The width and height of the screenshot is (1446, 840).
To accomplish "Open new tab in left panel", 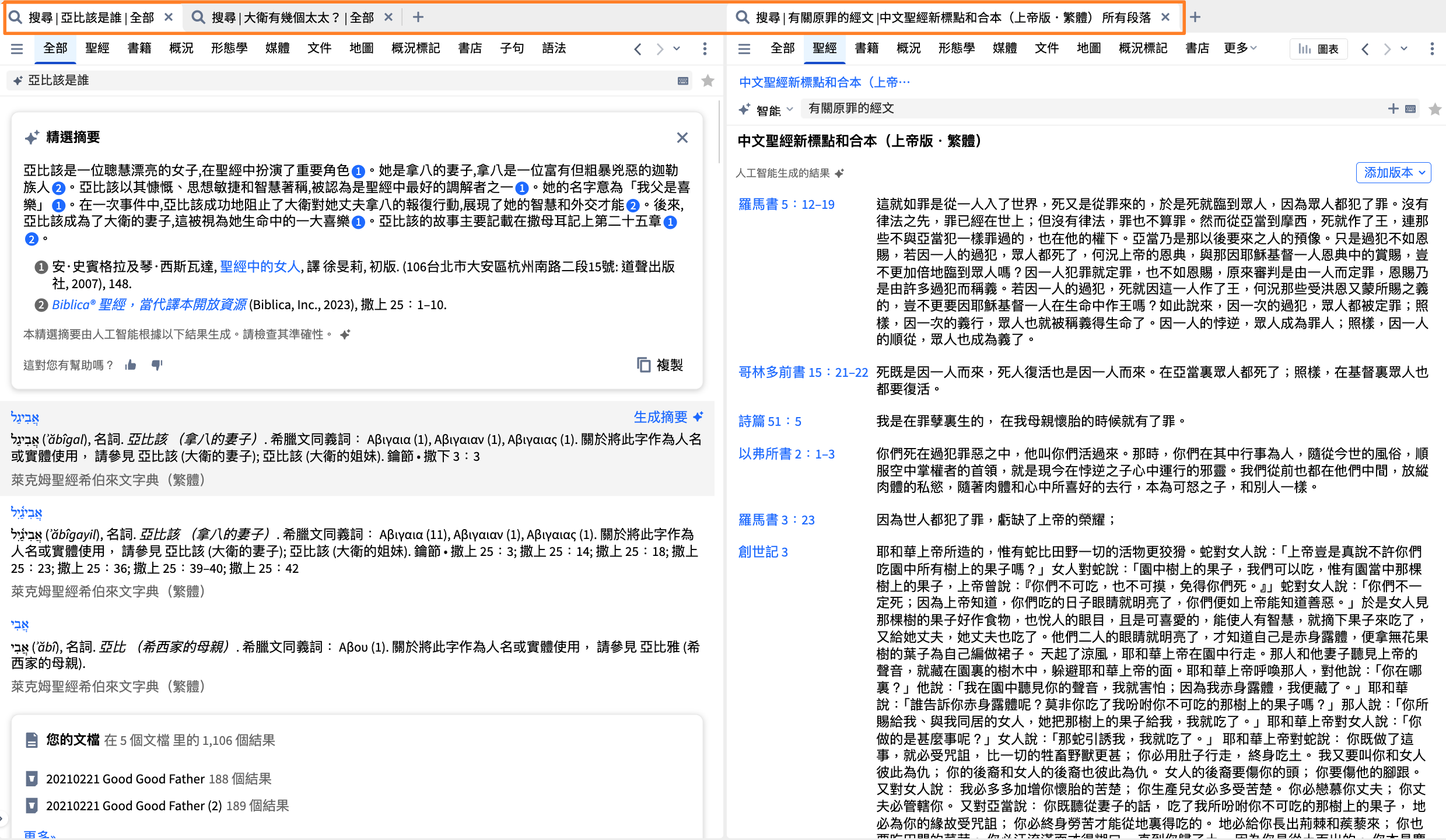I will point(418,17).
